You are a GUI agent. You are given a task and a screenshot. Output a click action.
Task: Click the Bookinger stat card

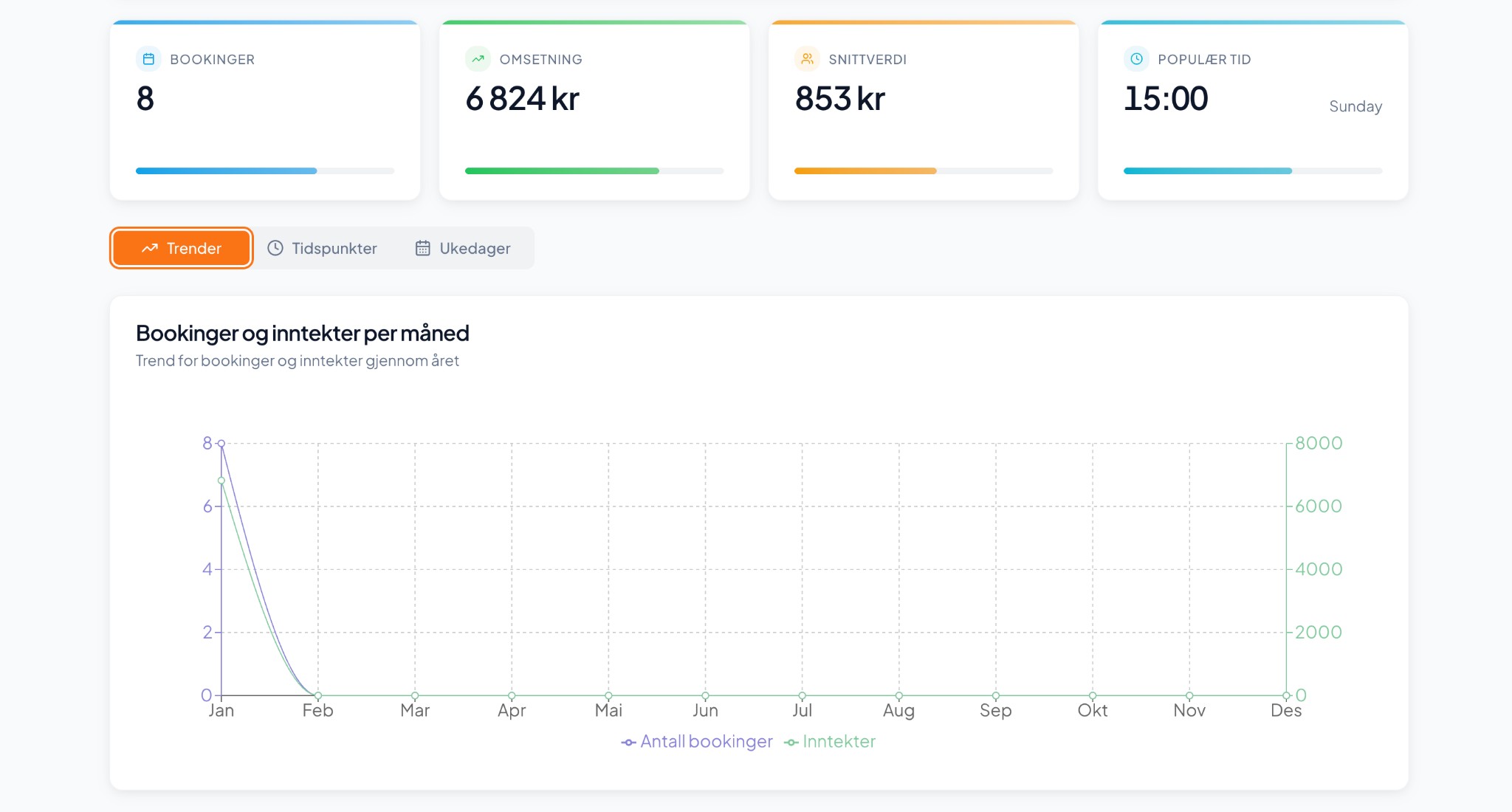[x=265, y=111]
